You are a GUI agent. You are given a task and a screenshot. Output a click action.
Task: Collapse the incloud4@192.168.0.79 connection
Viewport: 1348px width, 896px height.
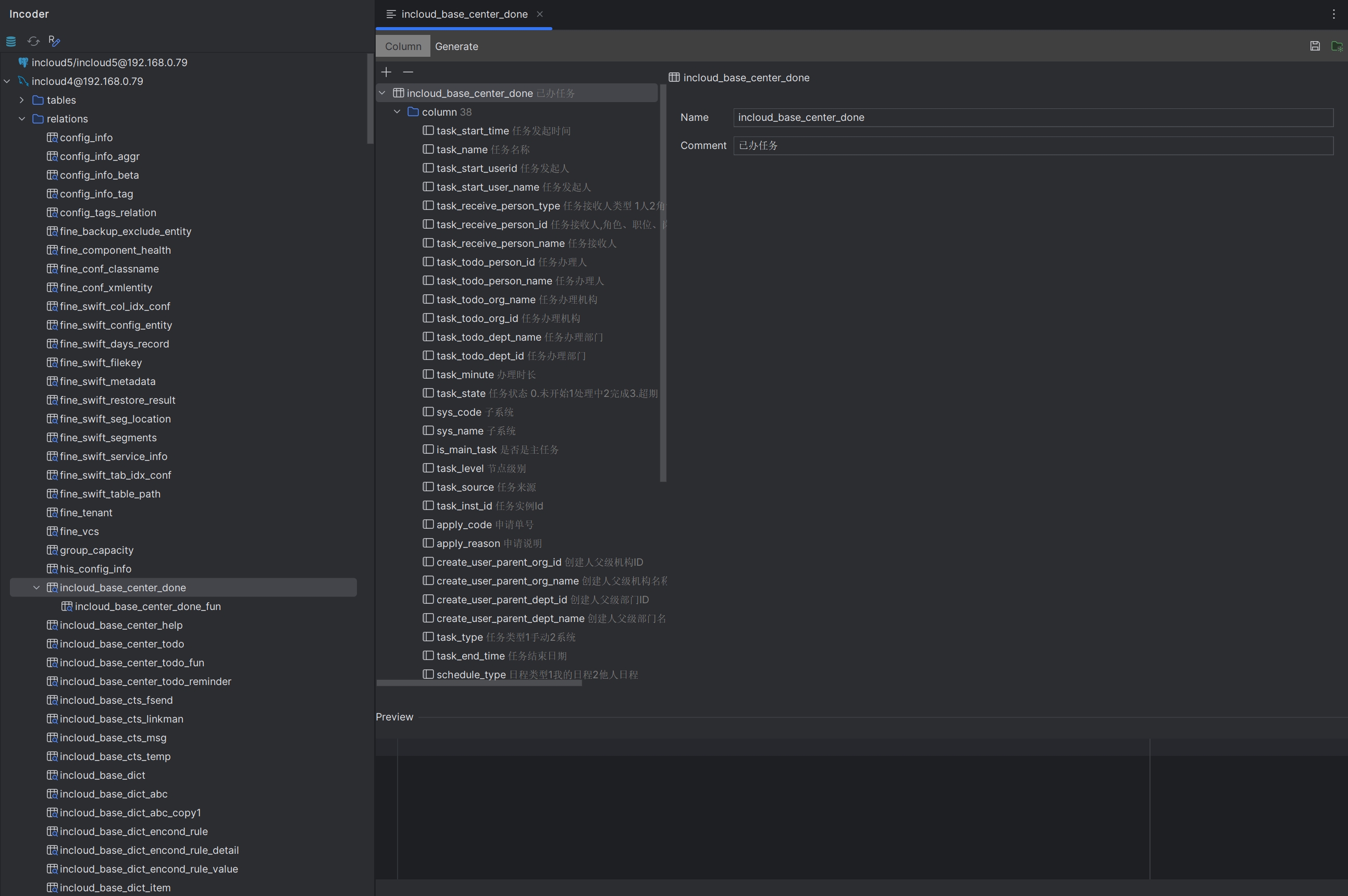[x=7, y=81]
